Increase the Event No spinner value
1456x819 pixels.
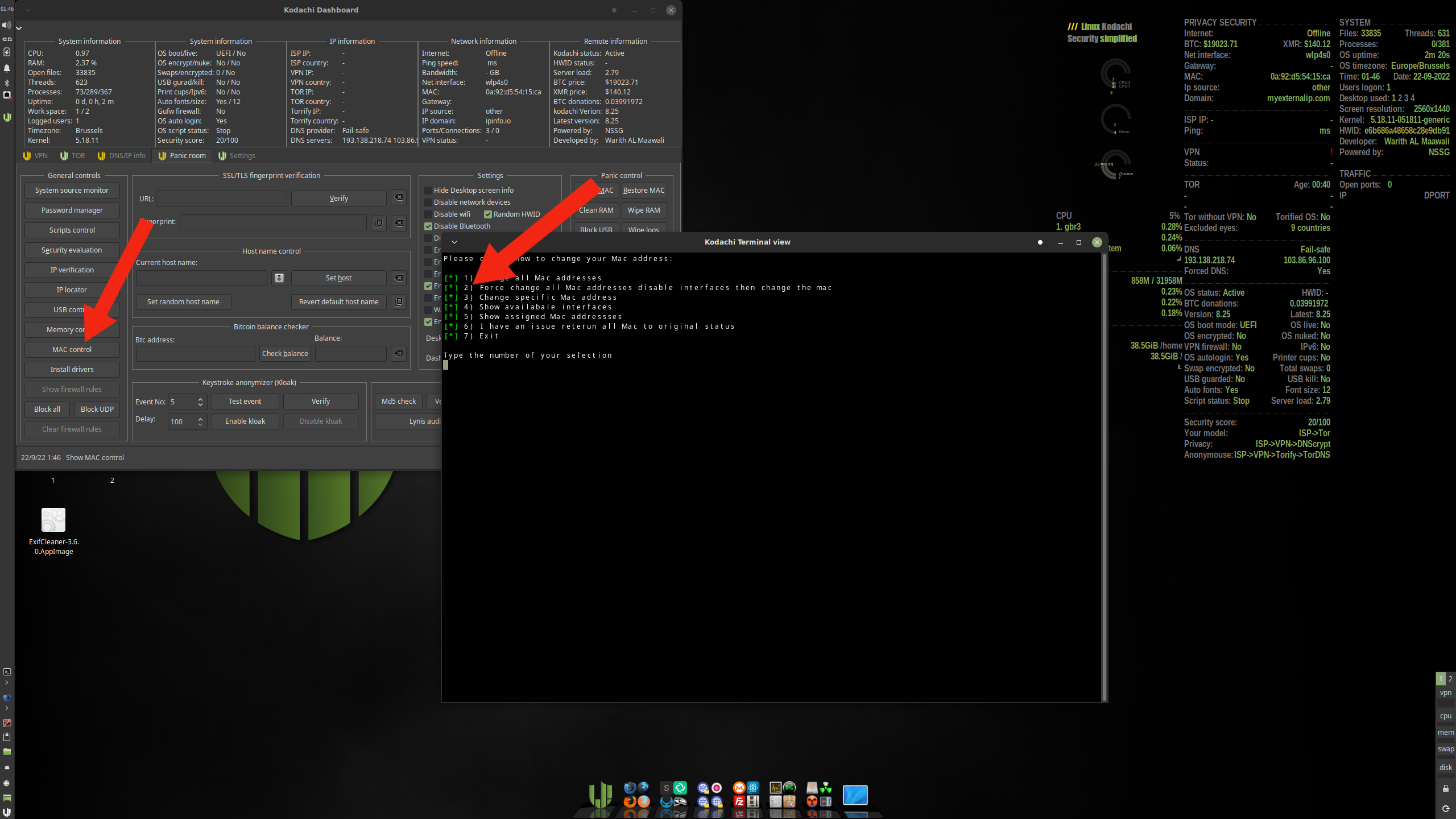pos(200,399)
